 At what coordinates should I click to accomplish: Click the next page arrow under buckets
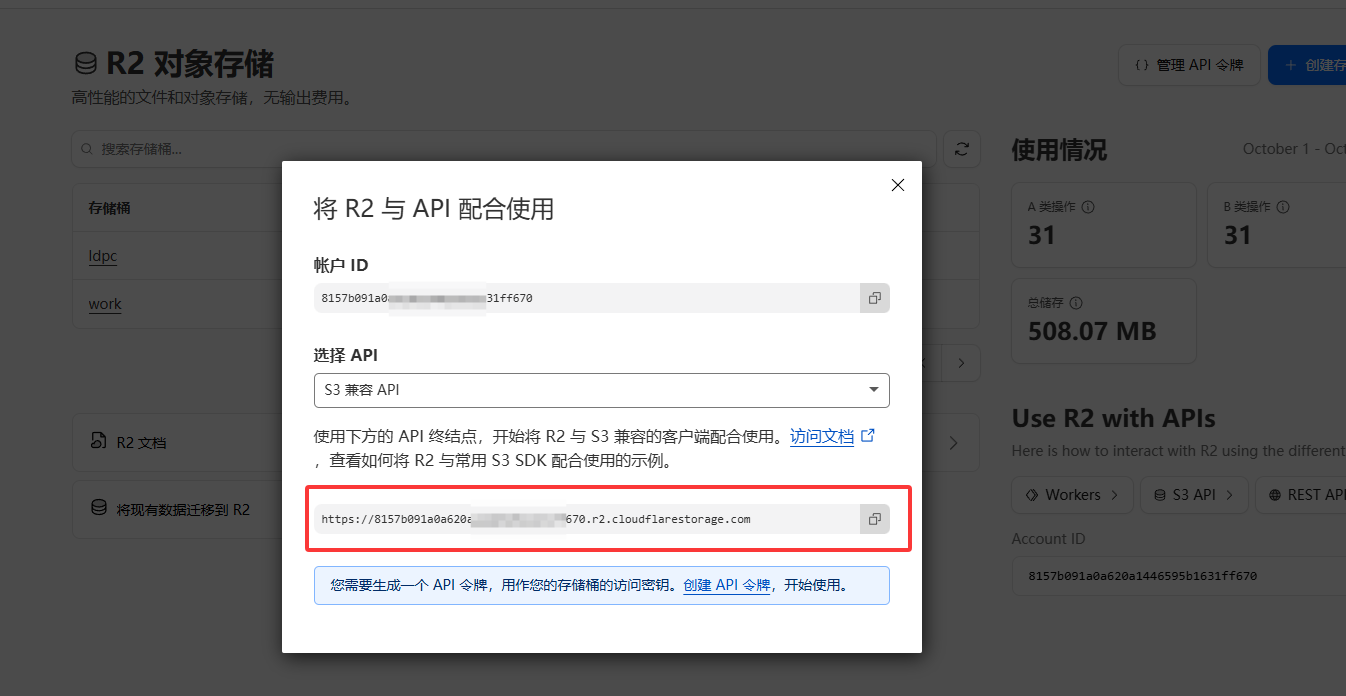coord(960,363)
